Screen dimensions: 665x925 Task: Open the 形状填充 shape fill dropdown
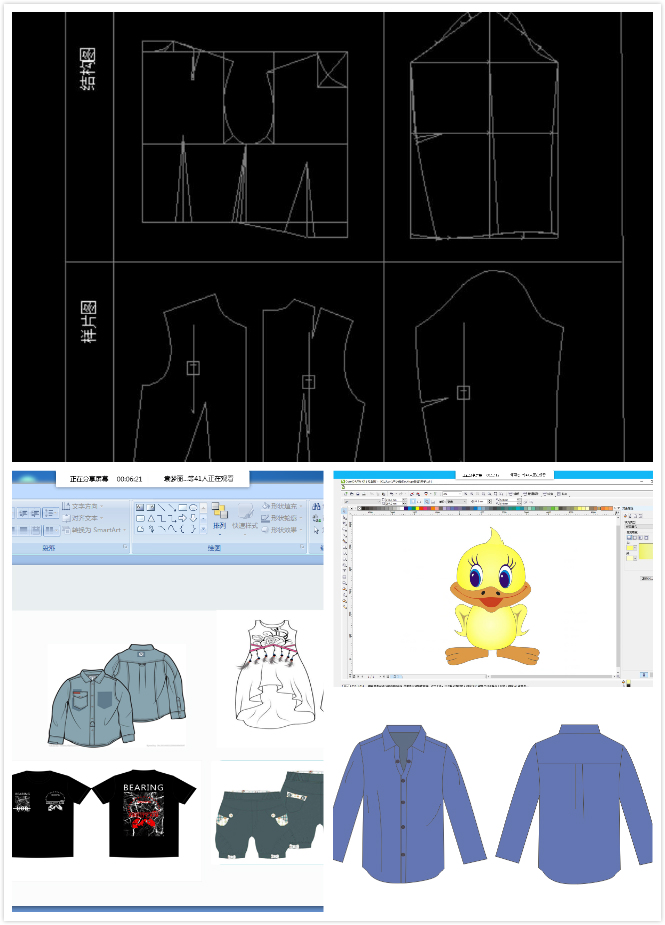point(282,506)
